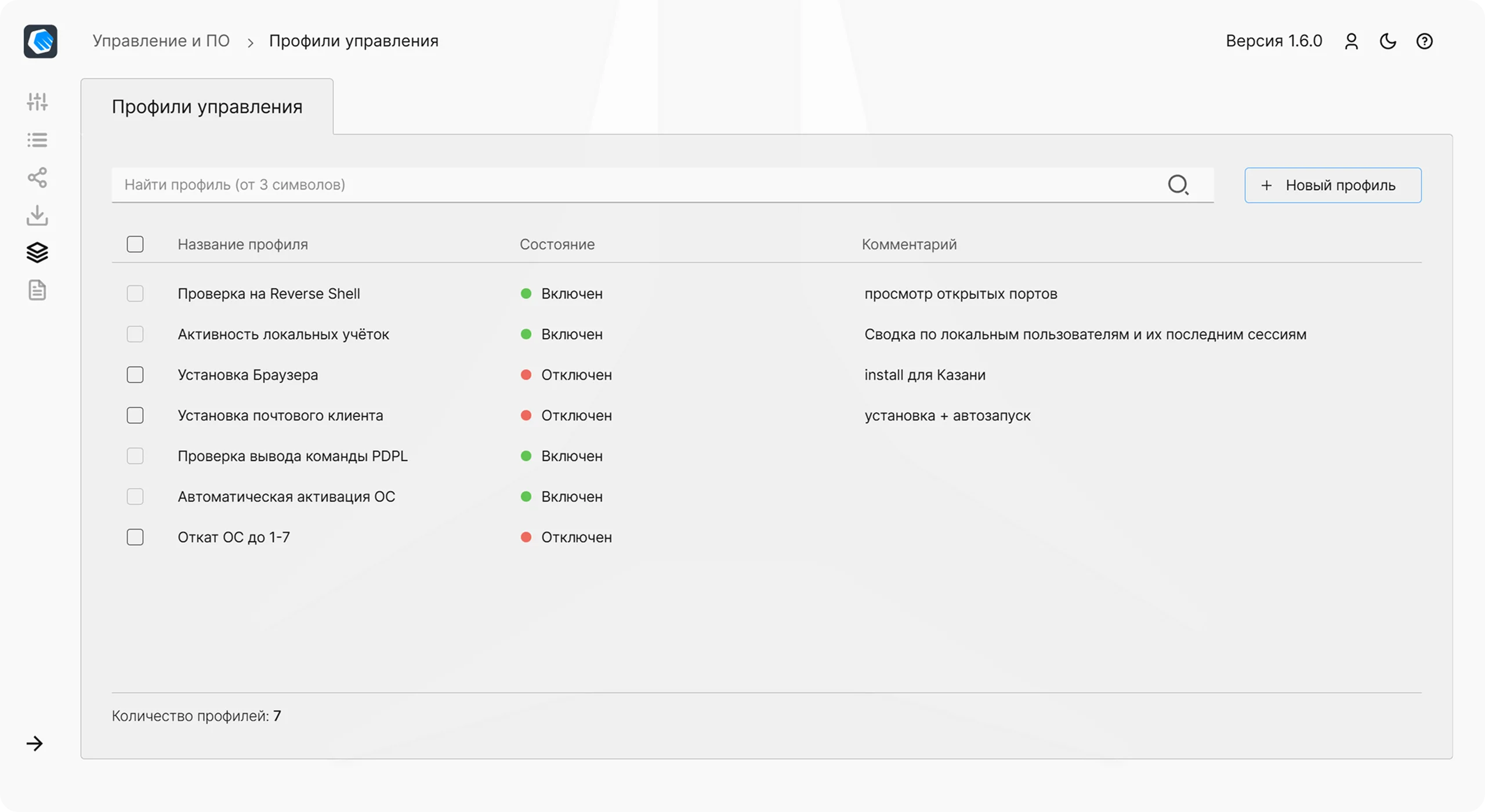
Task: Open the sliders settings sidebar icon
Action: point(37,101)
